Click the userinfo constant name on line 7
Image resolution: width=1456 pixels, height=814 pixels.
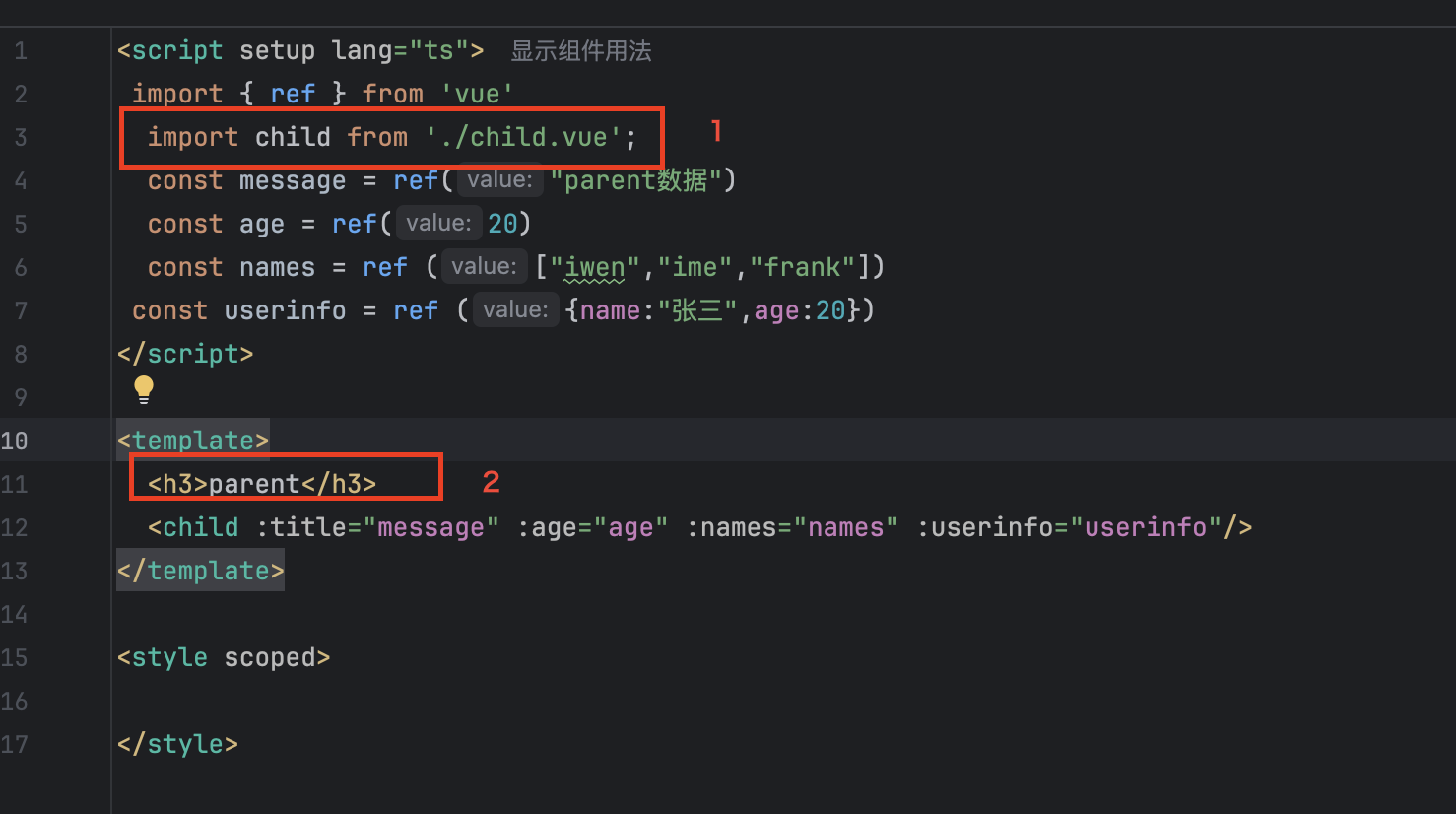285,310
